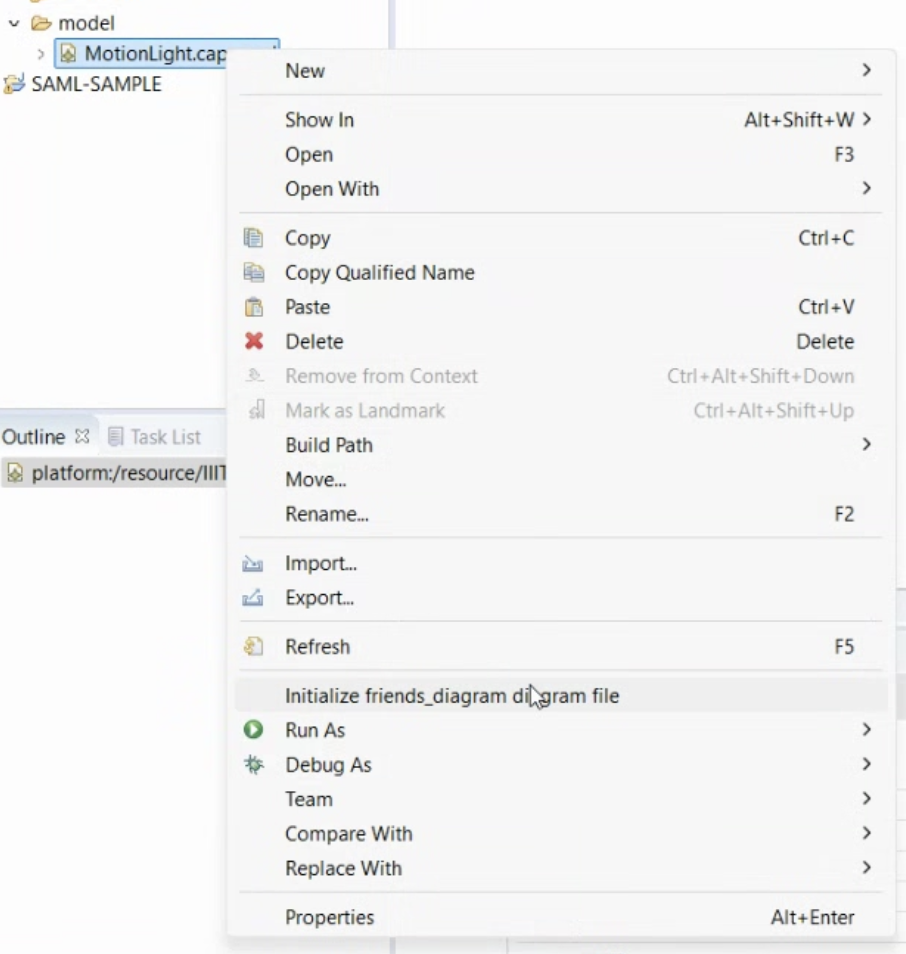Open the Build Path submenu
906x954 pixels.
coord(328,445)
